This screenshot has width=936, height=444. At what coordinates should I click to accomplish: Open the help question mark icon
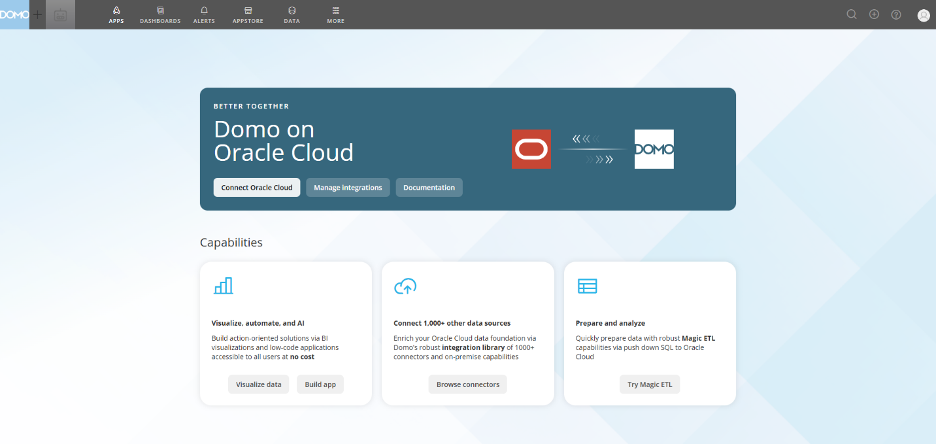pyautogui.click(x=896, y=14)
